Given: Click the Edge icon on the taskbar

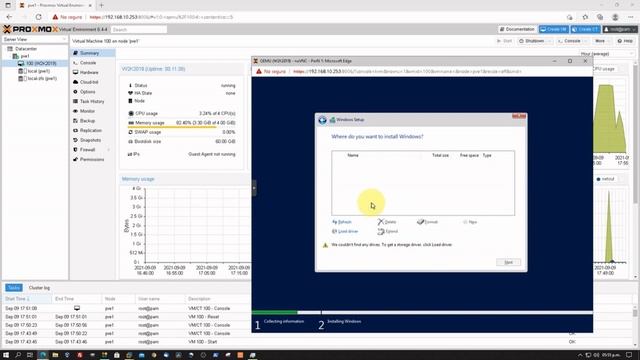Looking at the screenshot, I should [x=43, y=355].
